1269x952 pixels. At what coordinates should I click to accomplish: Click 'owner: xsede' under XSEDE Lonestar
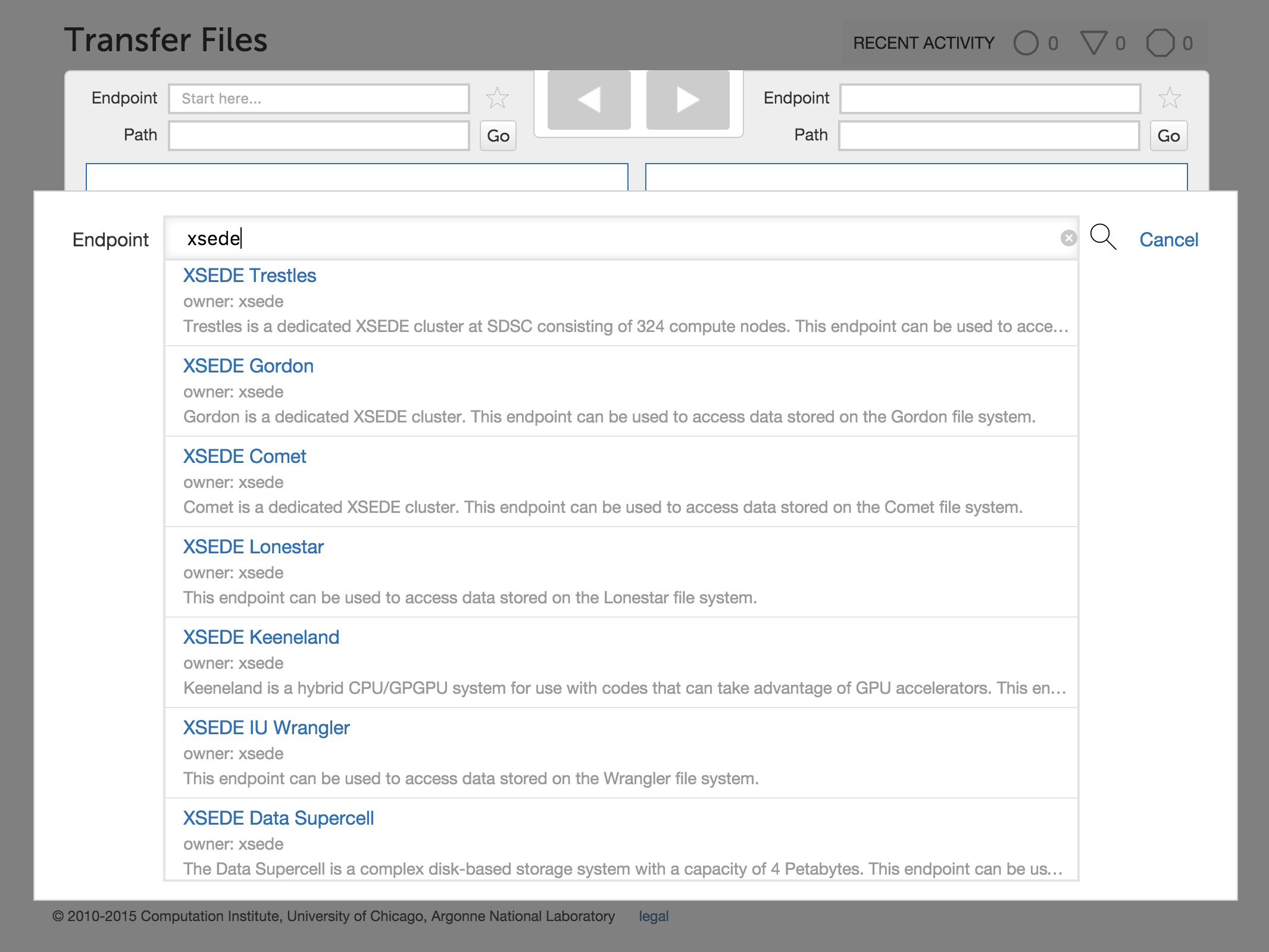click(x=233, y=573)
